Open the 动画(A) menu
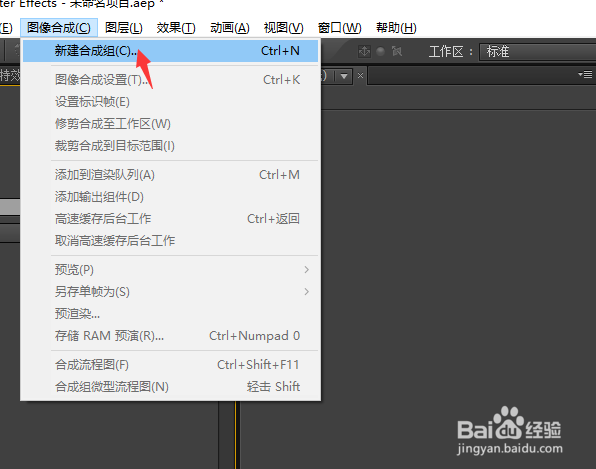596x469 pixels. point(230,28)
